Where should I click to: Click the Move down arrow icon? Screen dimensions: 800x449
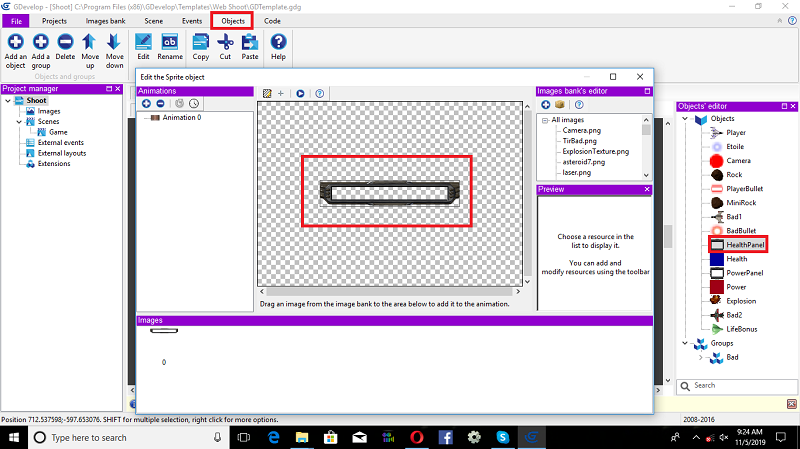pyautogui.click(x=114, y=42)
